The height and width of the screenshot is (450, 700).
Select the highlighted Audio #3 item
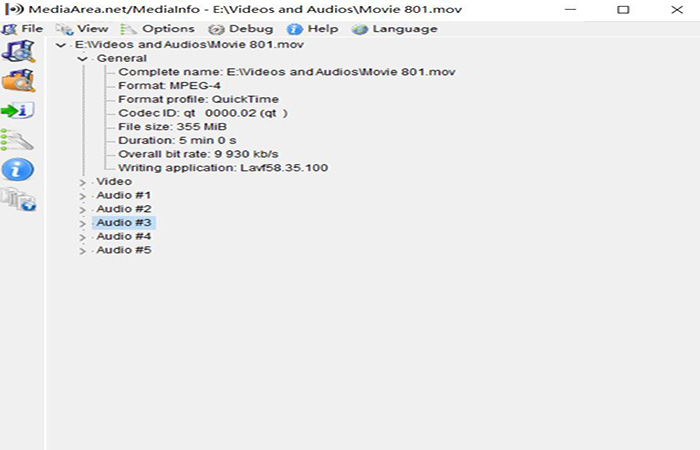click(124, 222)
